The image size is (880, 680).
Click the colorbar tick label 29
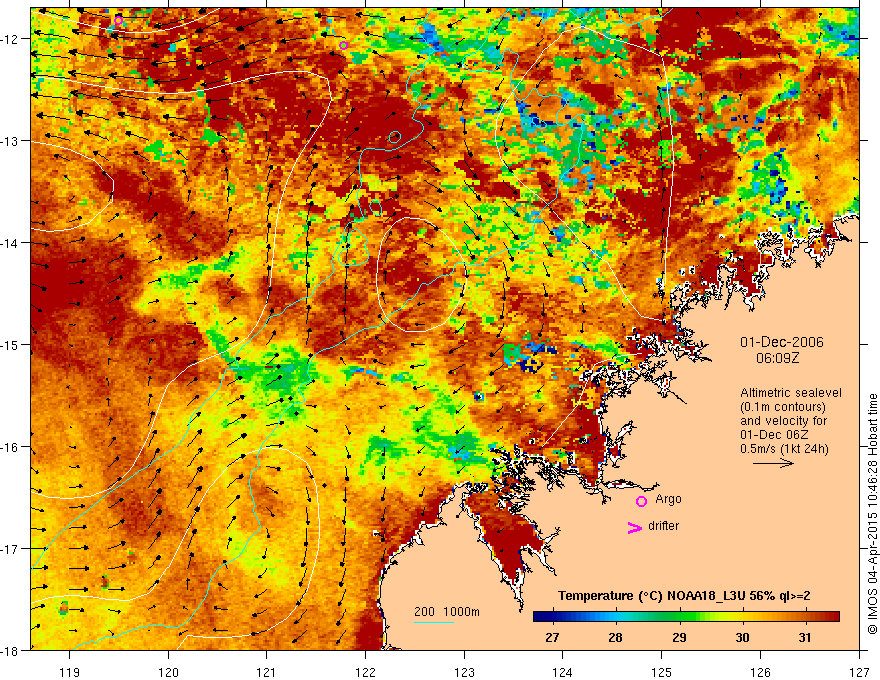coord(679,637)
